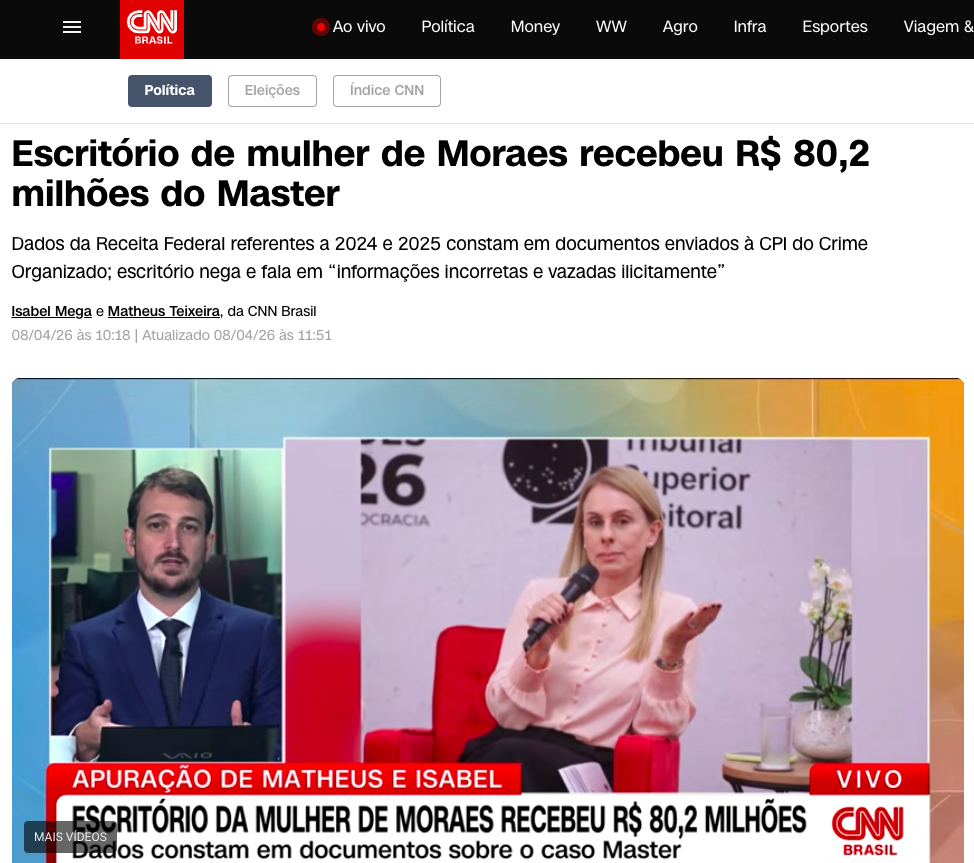Open the hamburger menu icon
The image size is (974, 863).
[x=72, y=27]
